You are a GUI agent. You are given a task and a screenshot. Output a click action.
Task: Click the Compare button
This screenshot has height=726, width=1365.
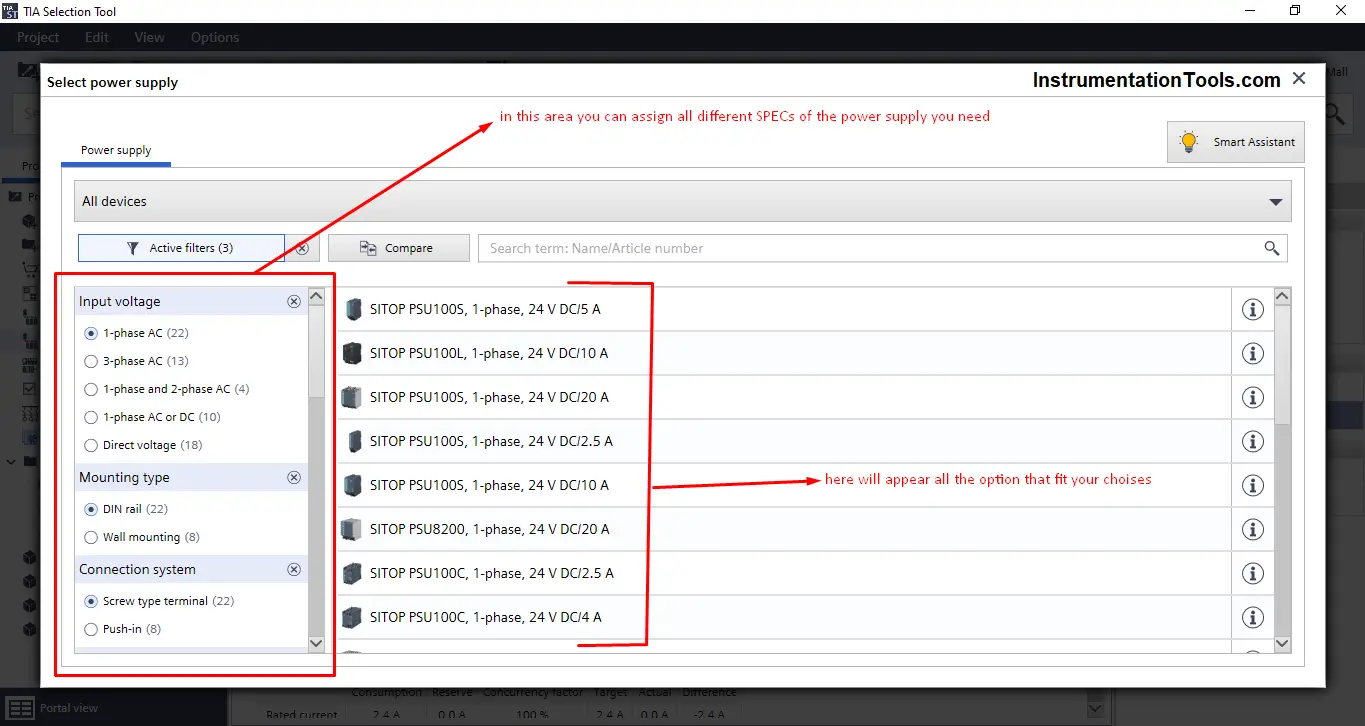pyautogui.click(x=399, y=248)
